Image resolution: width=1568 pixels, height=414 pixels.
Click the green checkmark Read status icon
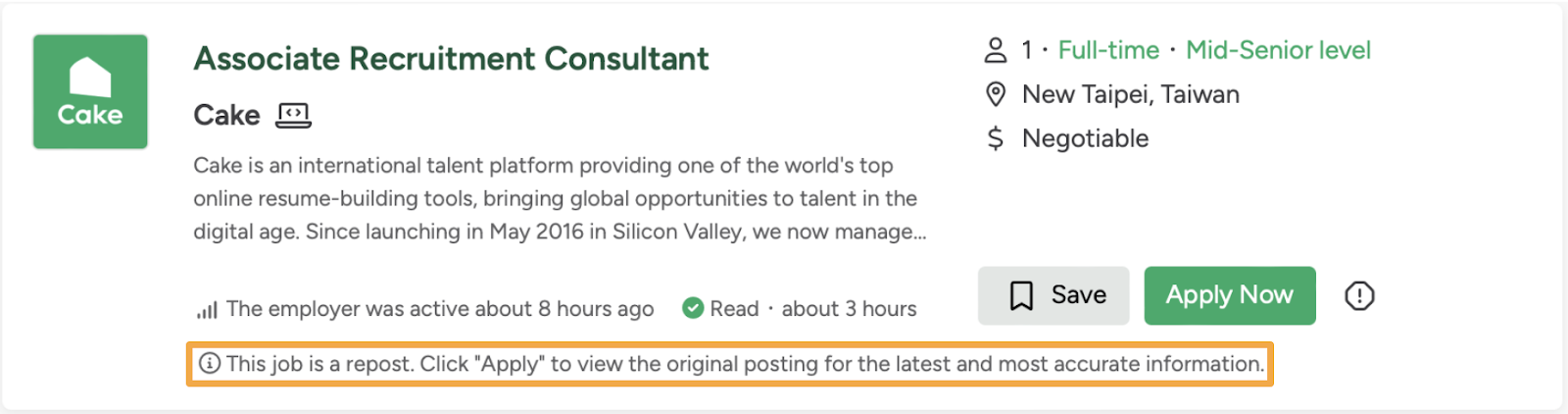click(693, 308)
